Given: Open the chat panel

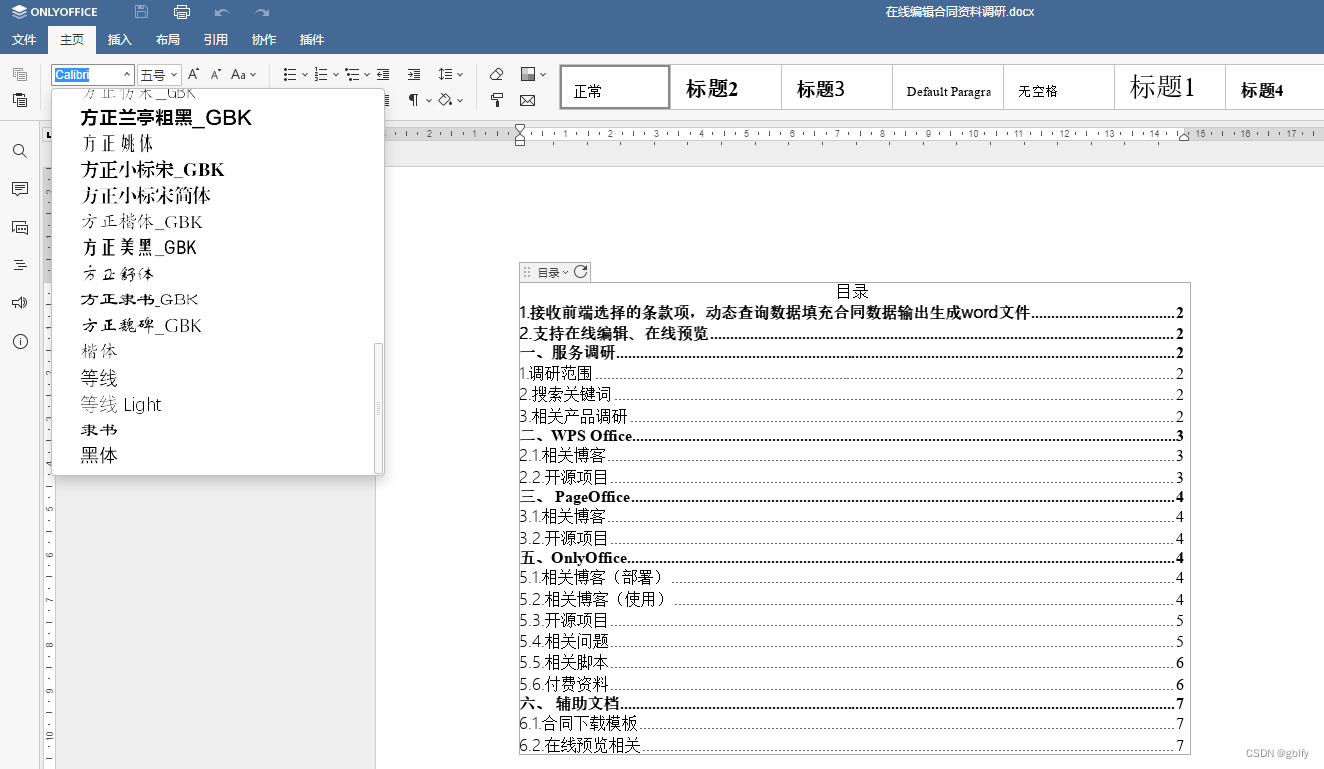Looking at the screenshot, I should pyautogui.click(x=19, y=227).
